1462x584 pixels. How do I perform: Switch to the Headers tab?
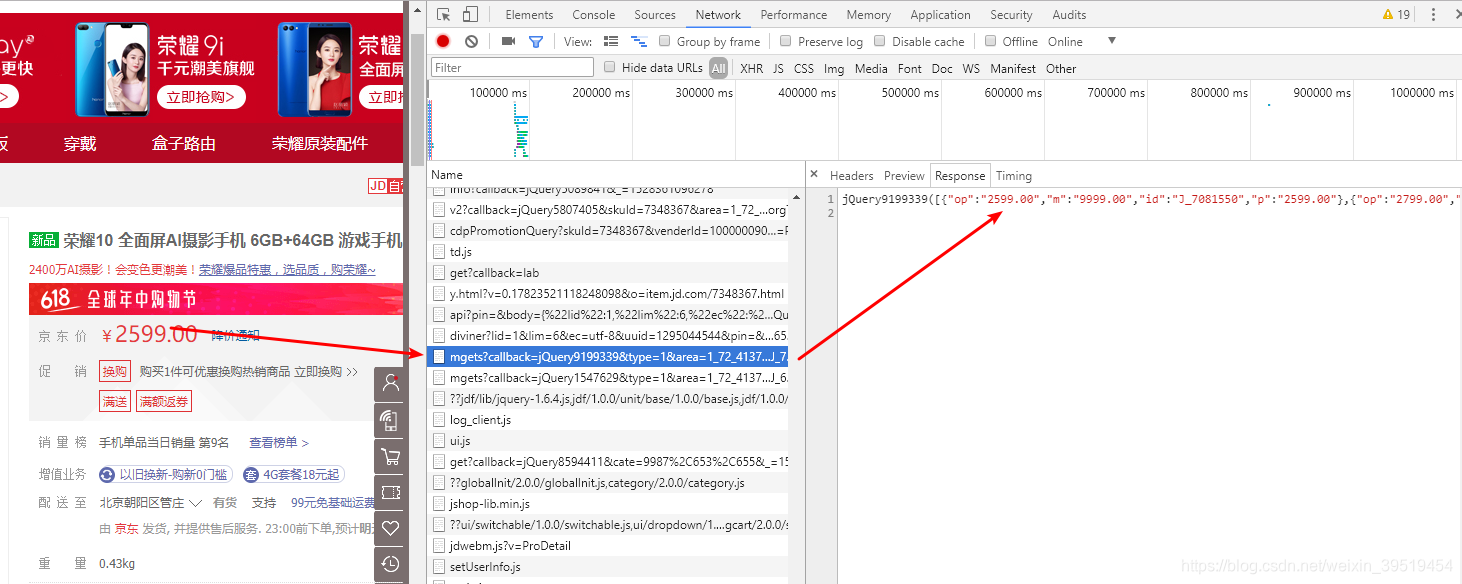[851, 175]
